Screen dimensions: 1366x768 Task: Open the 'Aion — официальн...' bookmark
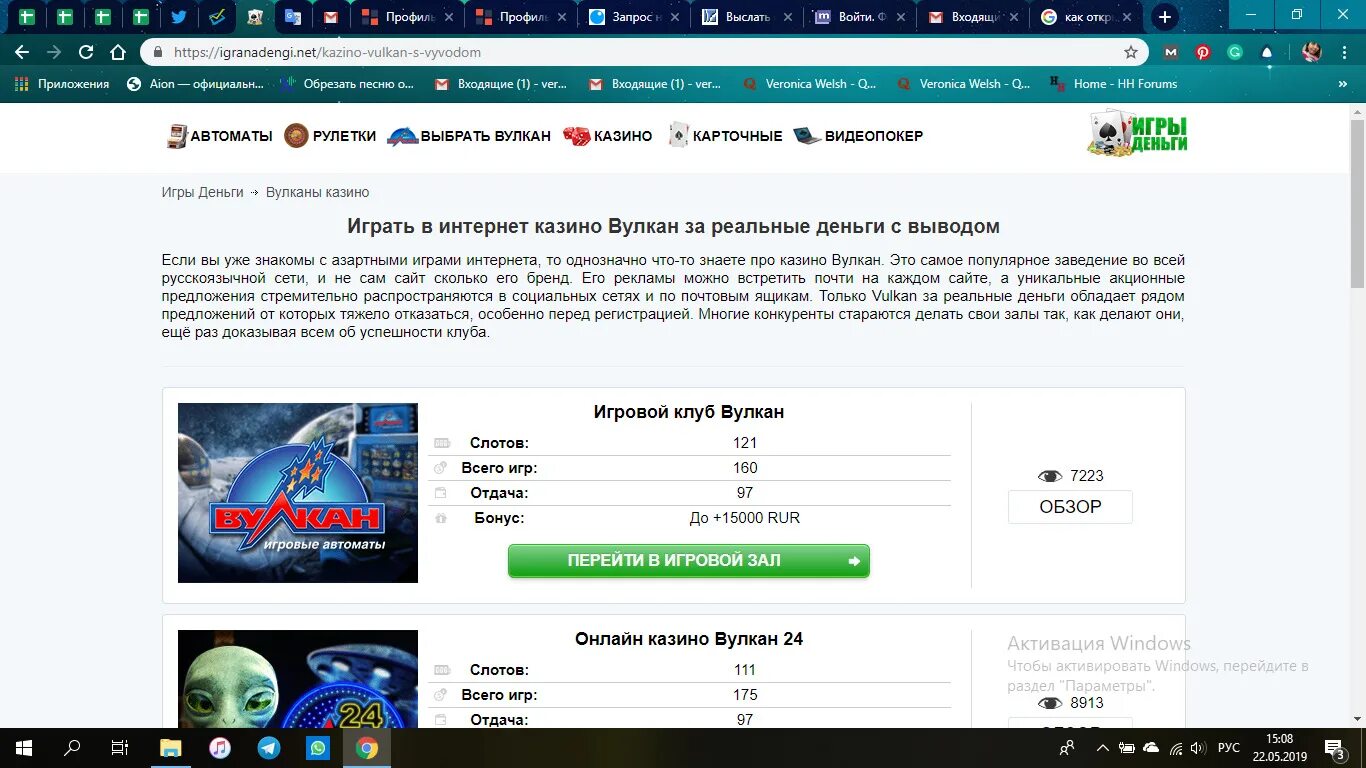click(195, 84)
